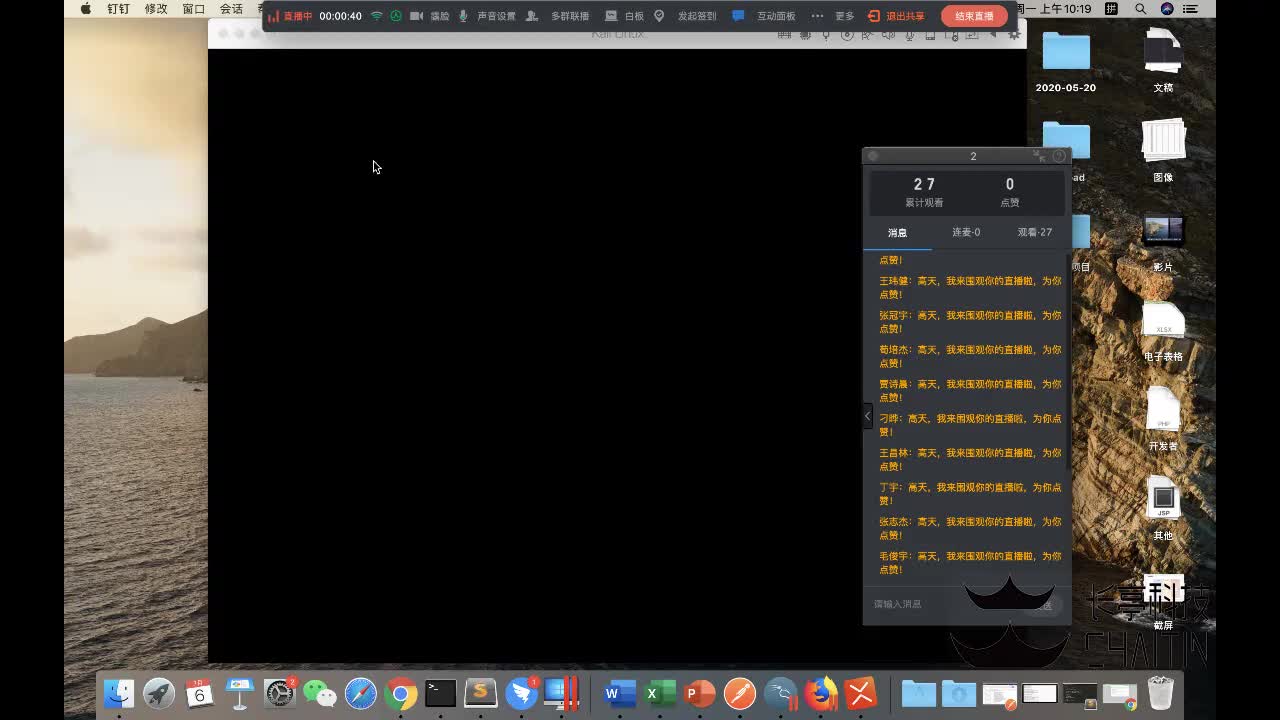Click 张冠宇's chat message
Image resolution: width=1280 pixels, height=720 pixels.
pyautogui.click(x=970, y=322)
